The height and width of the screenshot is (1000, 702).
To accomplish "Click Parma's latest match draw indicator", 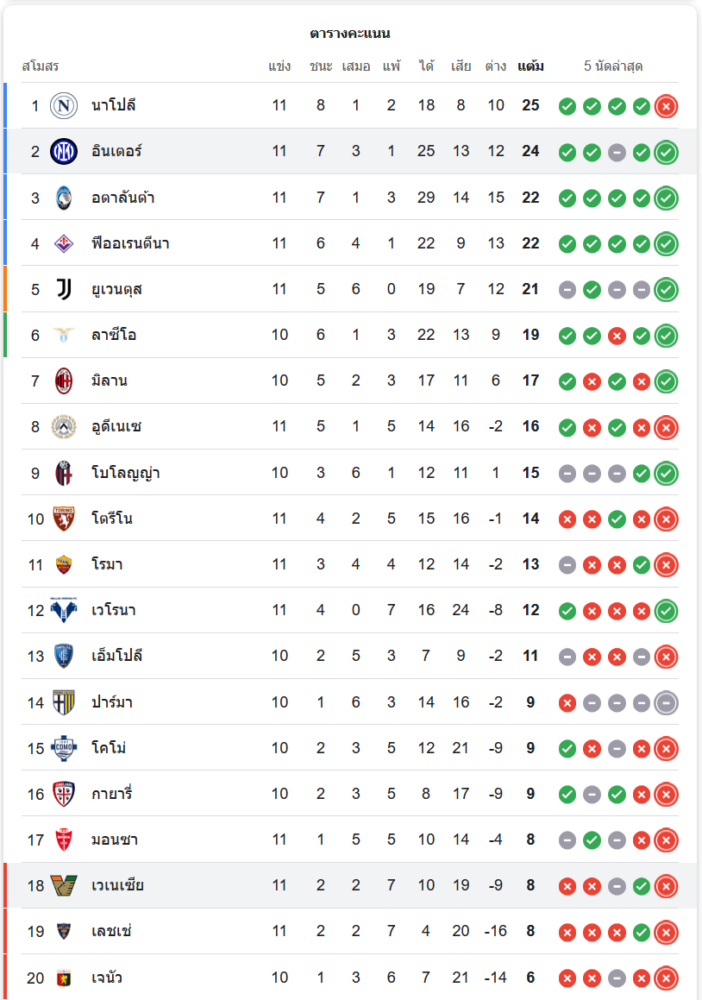I will pyautogui.click(x=666, y=703).
